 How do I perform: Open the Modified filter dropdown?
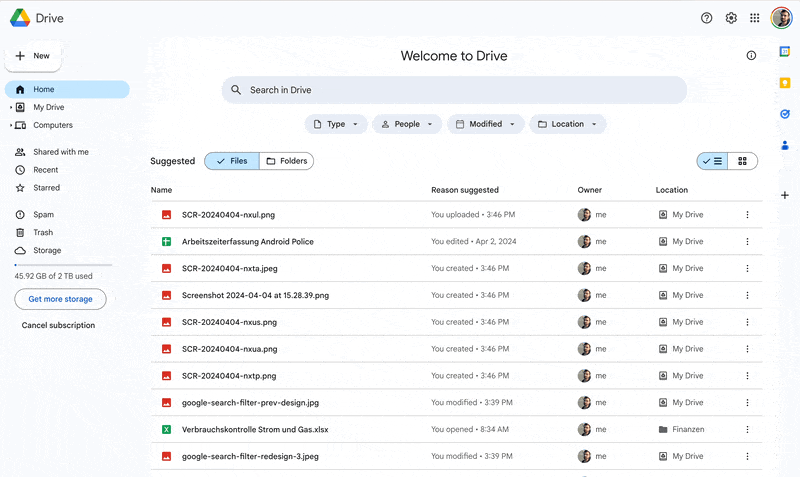pyautogui.click(x=487, y=124)
